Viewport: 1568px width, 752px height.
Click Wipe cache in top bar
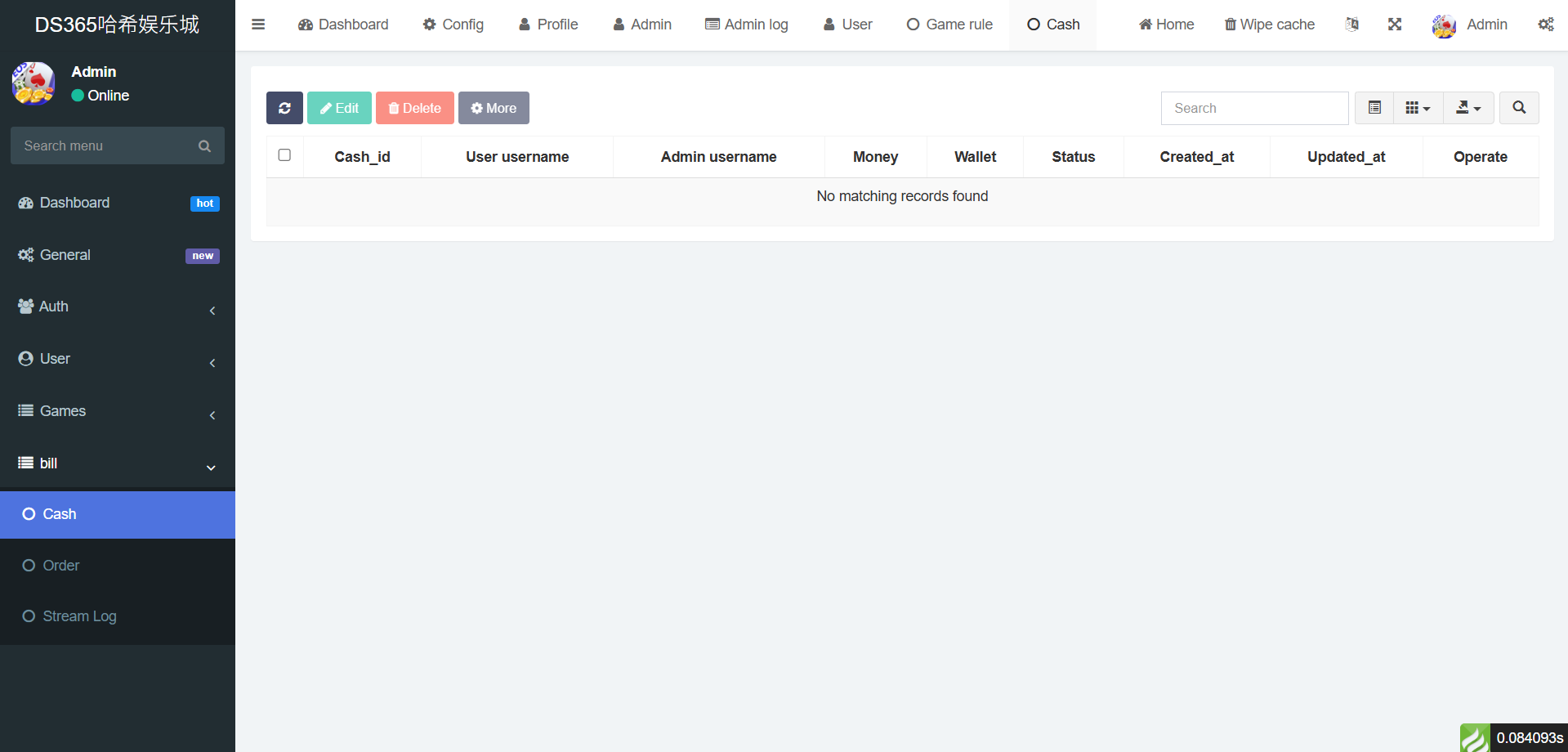click(1269, 25)
